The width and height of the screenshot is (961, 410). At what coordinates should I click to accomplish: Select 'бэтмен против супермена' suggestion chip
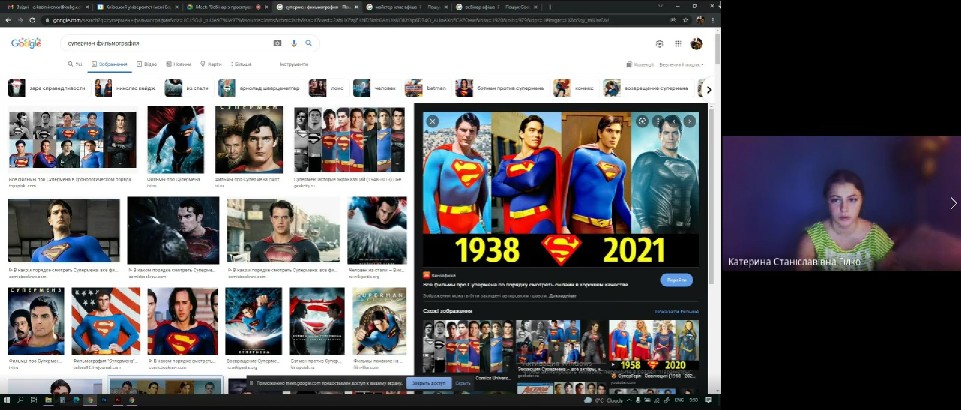(499, 88)
